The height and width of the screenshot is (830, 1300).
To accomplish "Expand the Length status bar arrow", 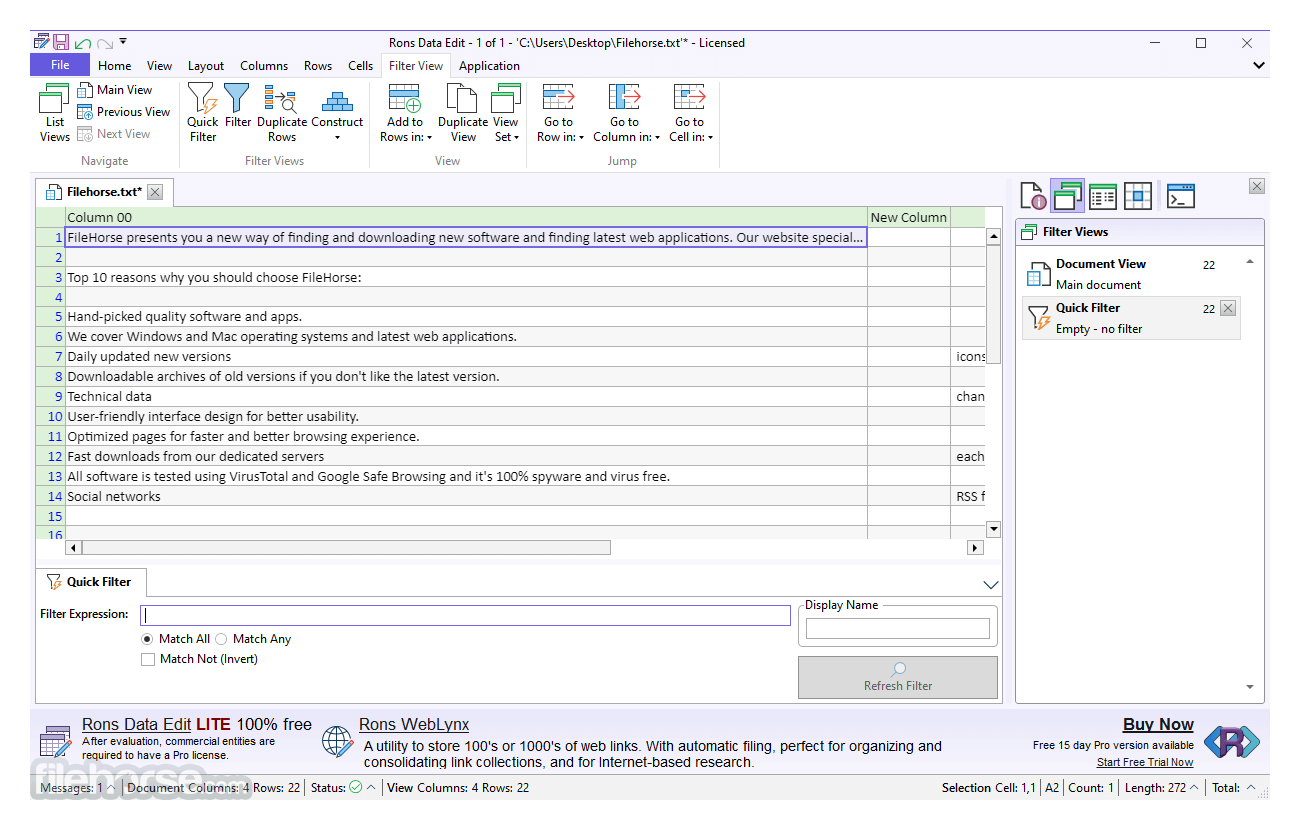I will pos(1194,788).
